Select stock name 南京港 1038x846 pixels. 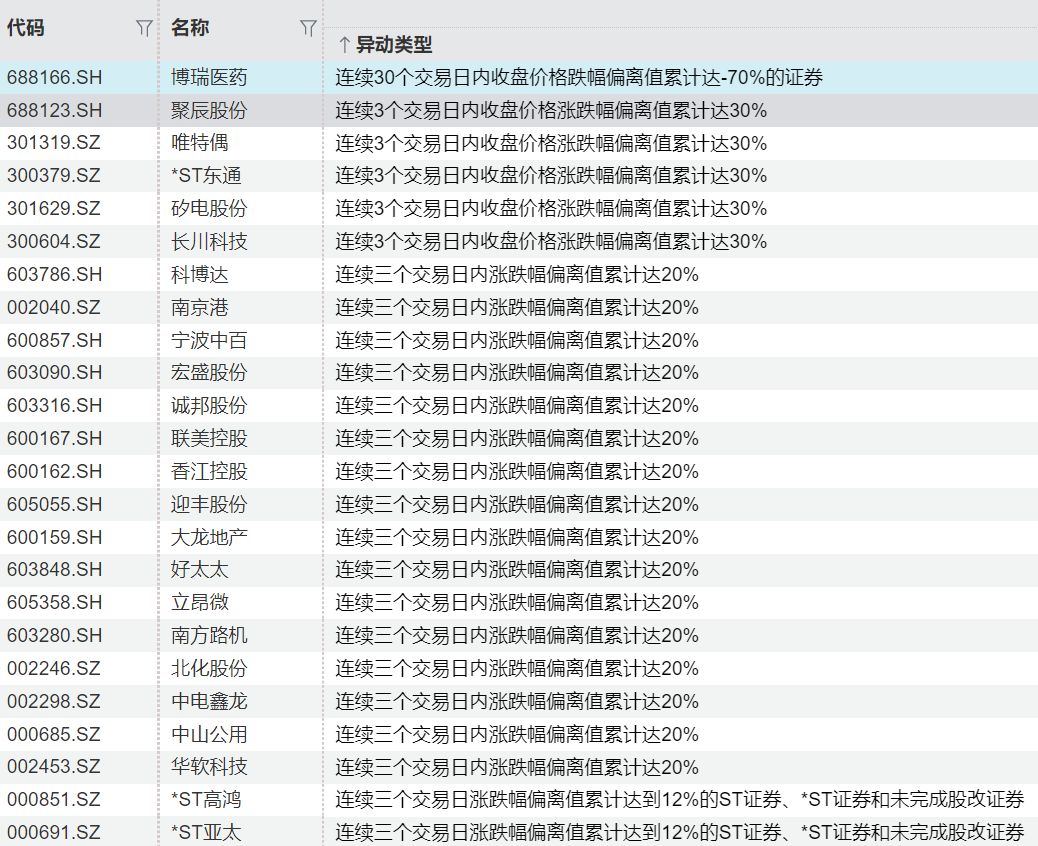click(x=200, y=307)
